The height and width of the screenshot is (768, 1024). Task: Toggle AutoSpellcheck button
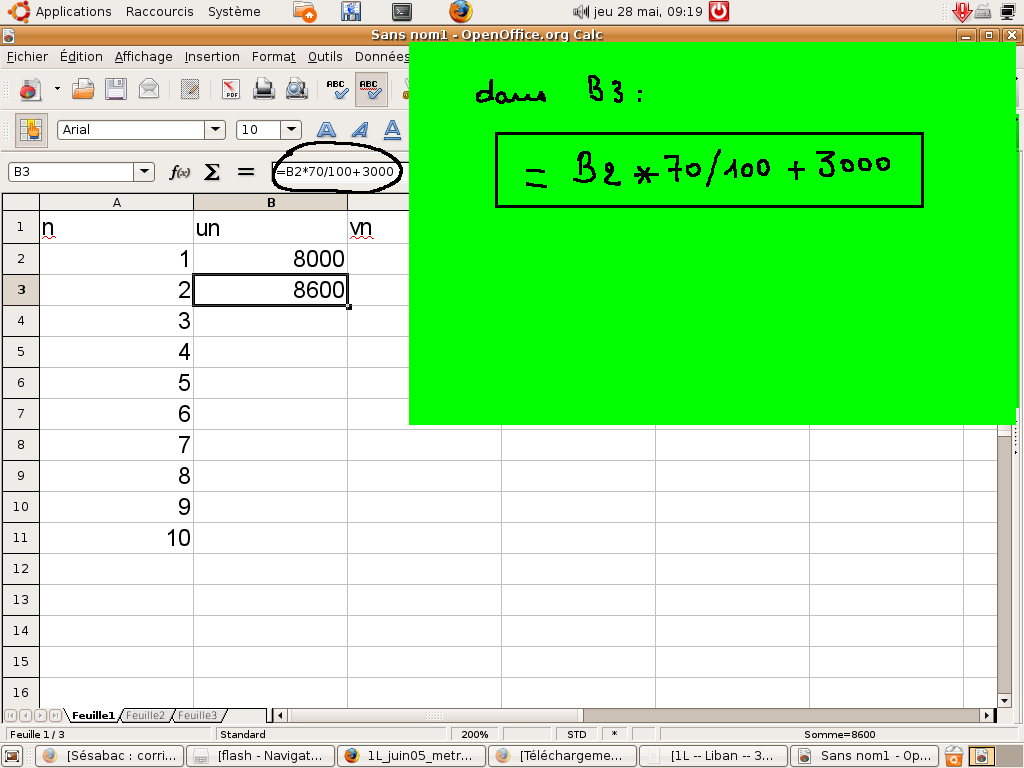coord(371,90)
